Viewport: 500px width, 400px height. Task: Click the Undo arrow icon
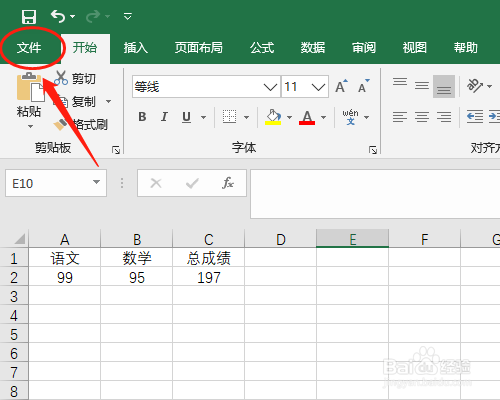point(58,16)
